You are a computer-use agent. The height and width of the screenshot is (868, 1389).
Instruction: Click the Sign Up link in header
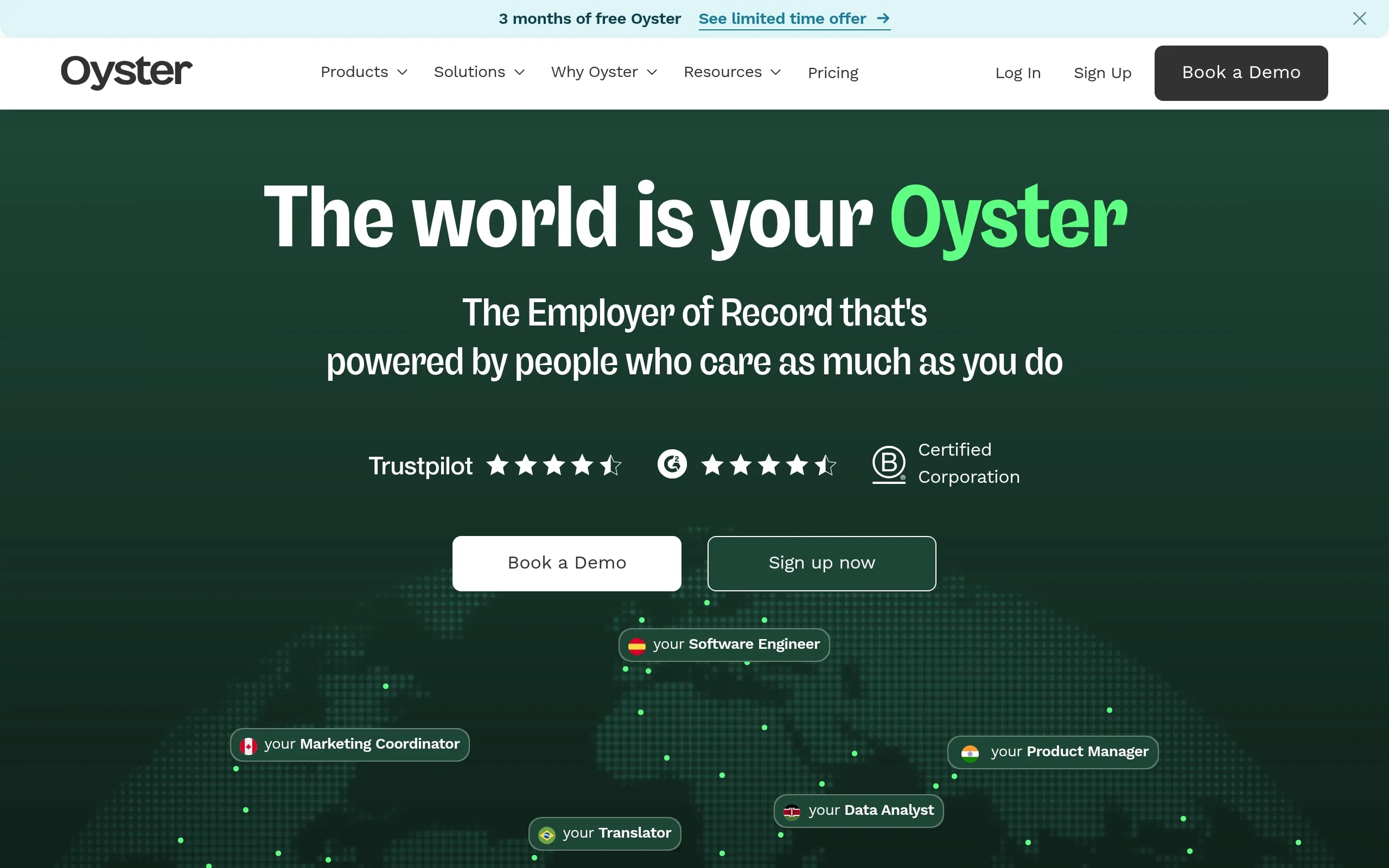[x=1102, y=73]
